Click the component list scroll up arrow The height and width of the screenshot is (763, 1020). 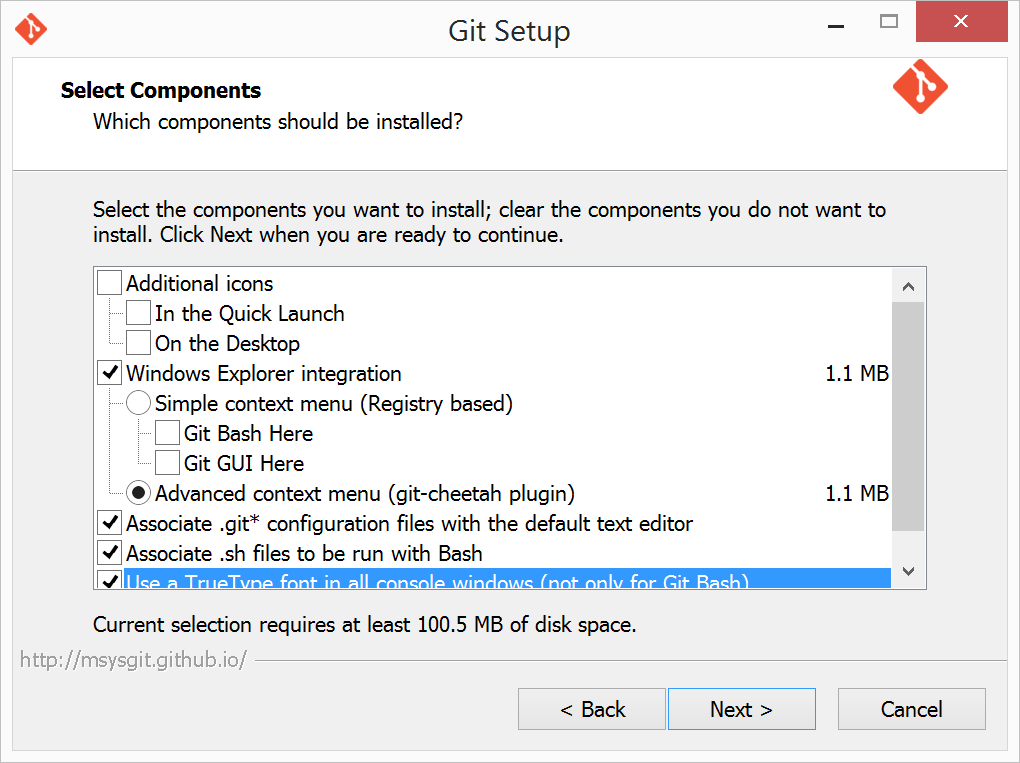pyautogui.click(x=909, y=286)
